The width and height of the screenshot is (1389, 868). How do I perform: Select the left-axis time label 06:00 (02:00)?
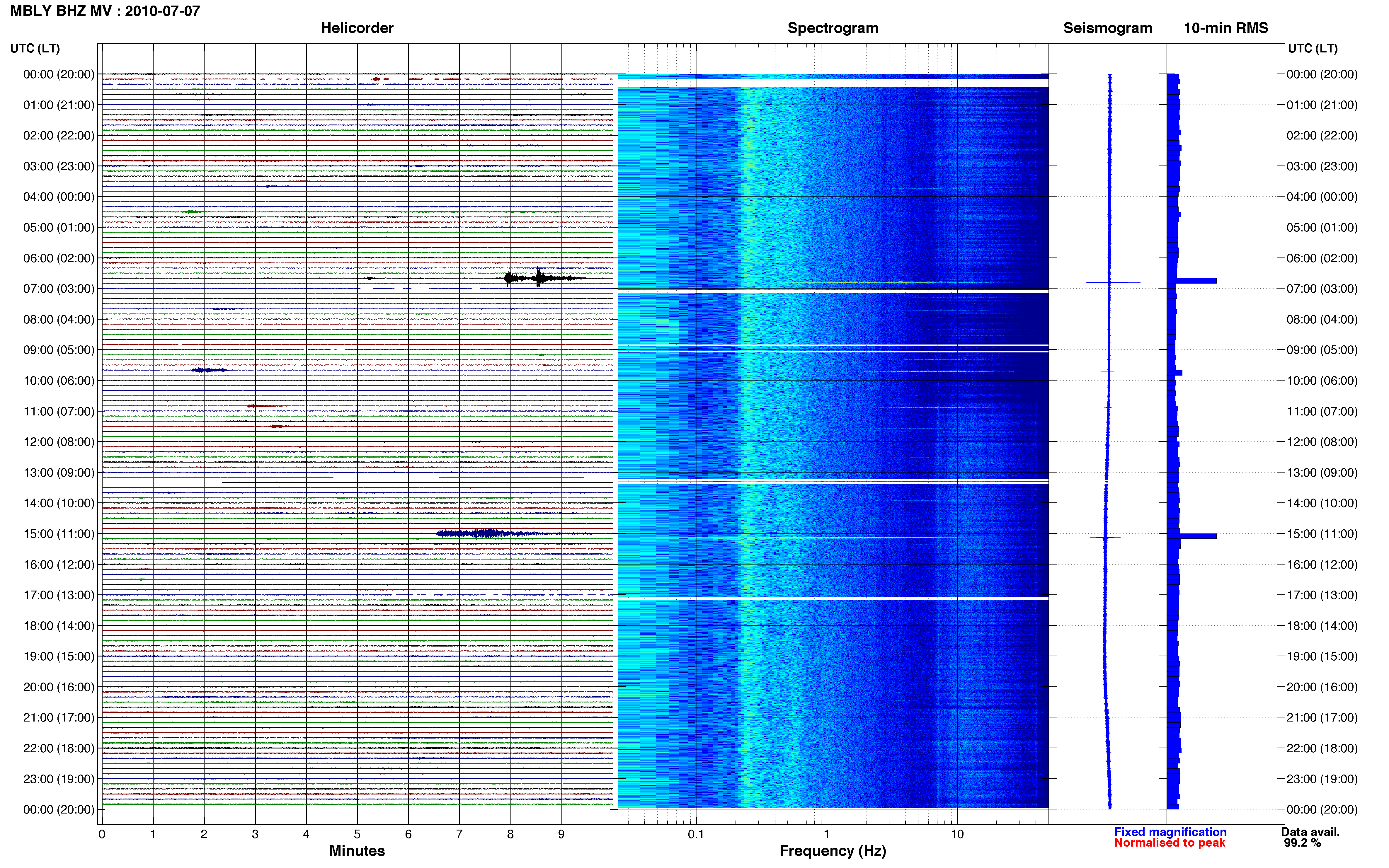[59, 258]
